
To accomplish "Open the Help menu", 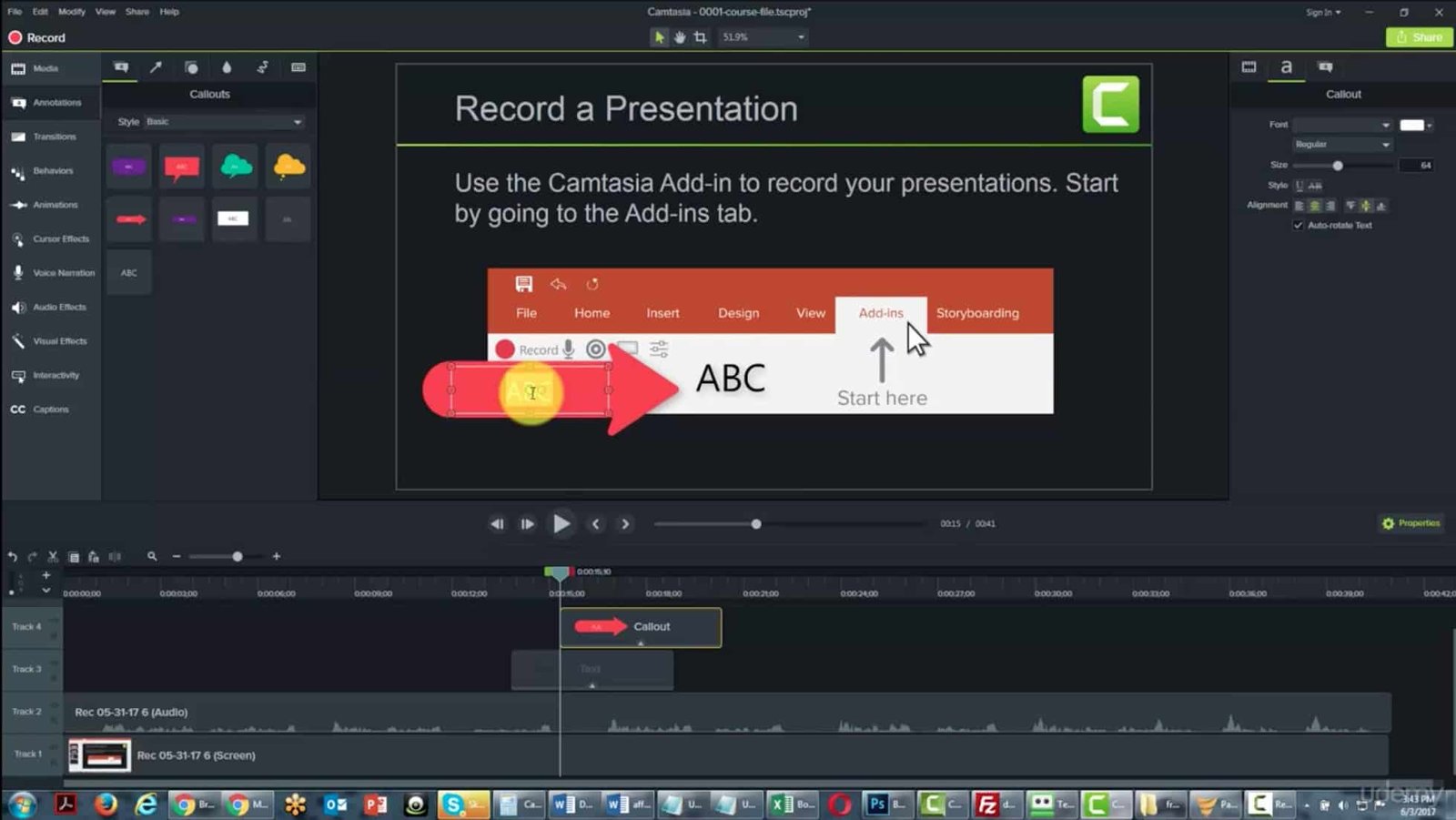I will [x=169, y=12].
